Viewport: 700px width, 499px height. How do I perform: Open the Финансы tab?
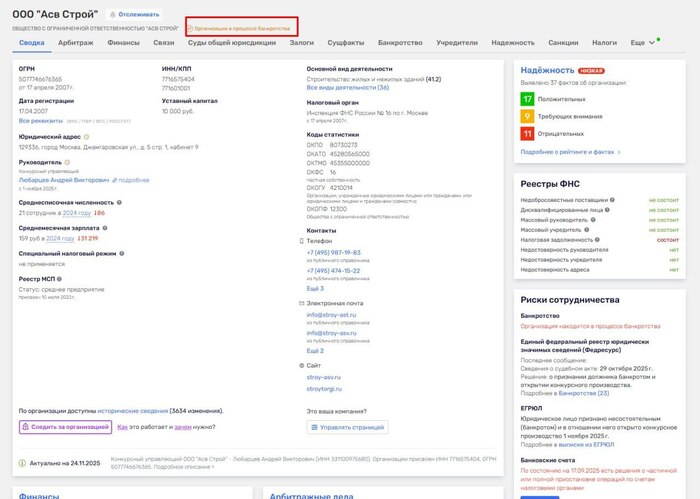coord(123,43)
